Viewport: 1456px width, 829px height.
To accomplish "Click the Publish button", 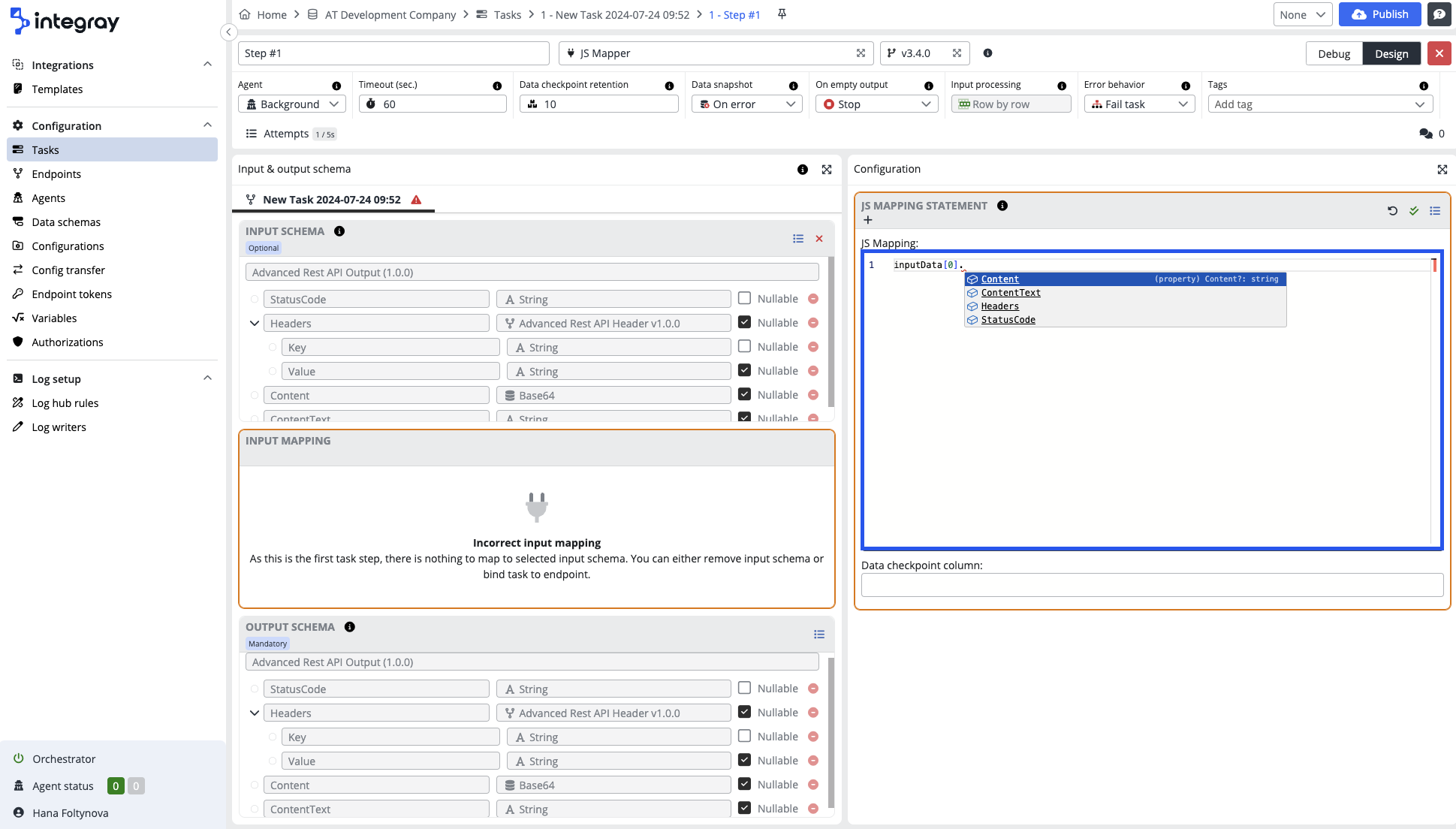I will 1379,14.
